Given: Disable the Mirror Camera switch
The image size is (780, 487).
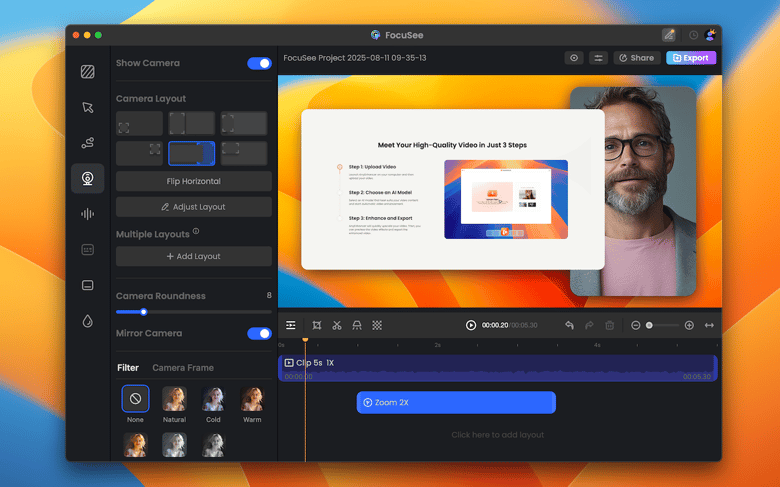Looking at the screenshot, I should [x=259, y=333].
